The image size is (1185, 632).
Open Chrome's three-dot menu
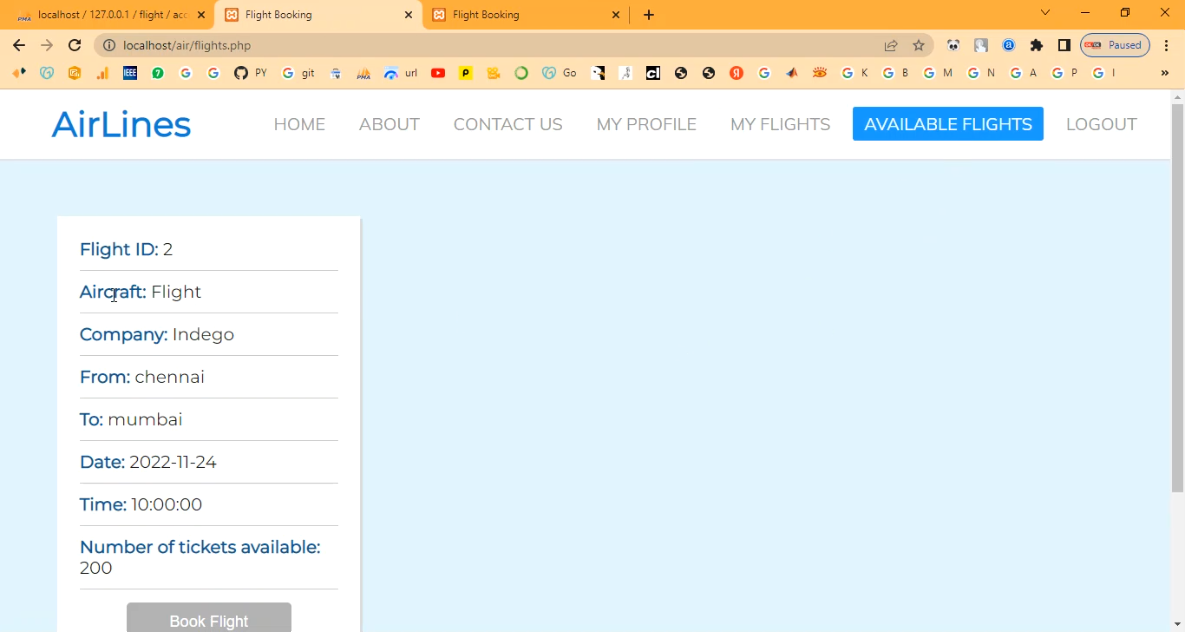[x=1166, y=45]
